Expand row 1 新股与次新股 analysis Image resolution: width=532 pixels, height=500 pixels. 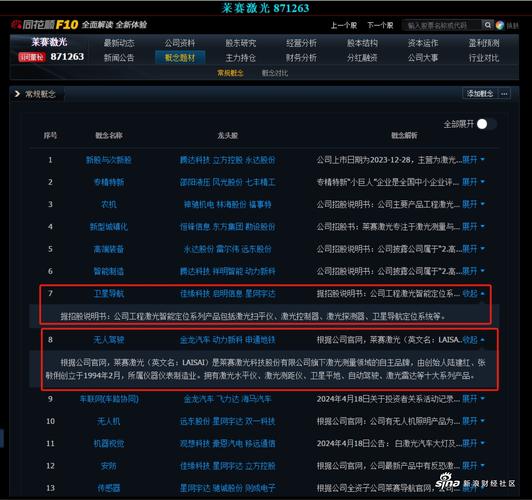coord(473,160)
